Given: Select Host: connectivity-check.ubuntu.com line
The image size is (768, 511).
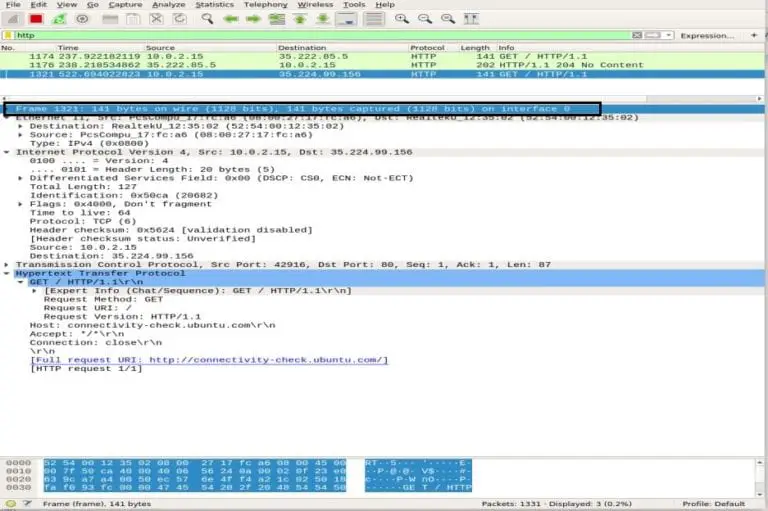Looking at the screenshot, I should (x=152, y=325).
